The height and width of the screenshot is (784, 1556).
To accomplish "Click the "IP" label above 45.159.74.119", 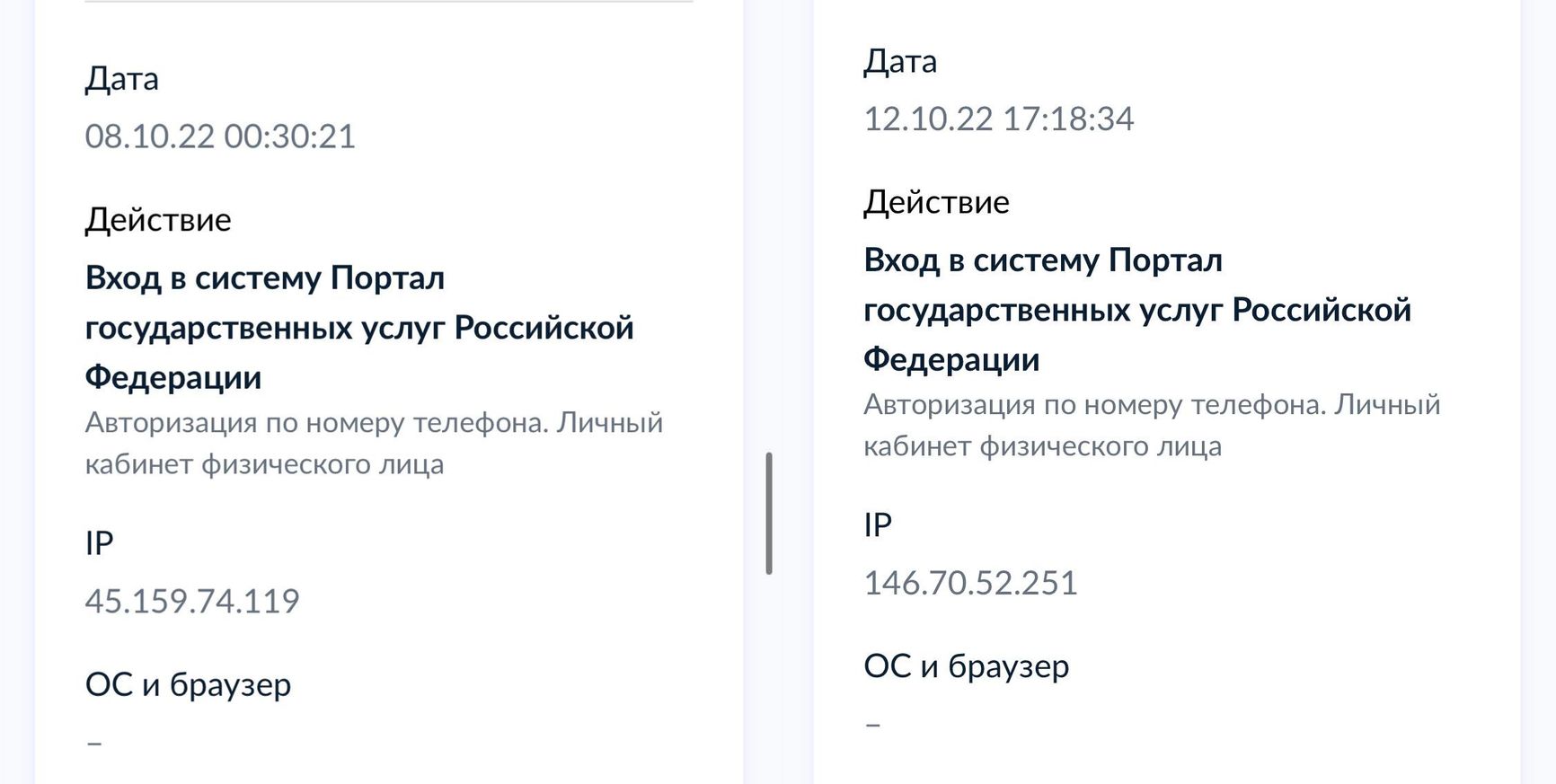I will [x=100, y=543].
